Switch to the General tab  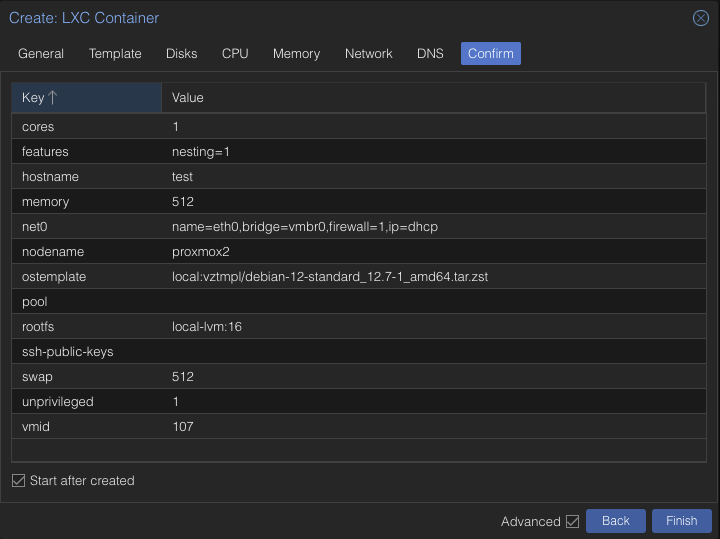pos(41,54)
